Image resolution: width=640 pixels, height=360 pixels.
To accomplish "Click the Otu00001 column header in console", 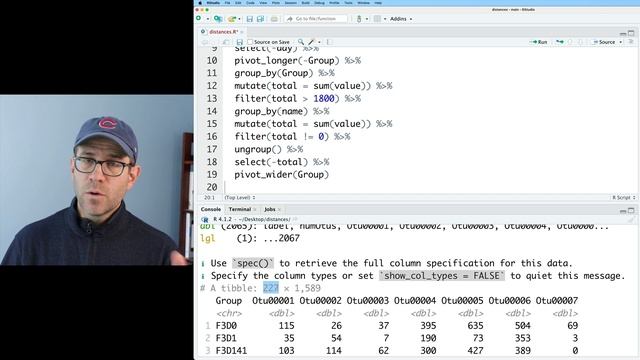I will click(273, 301).
